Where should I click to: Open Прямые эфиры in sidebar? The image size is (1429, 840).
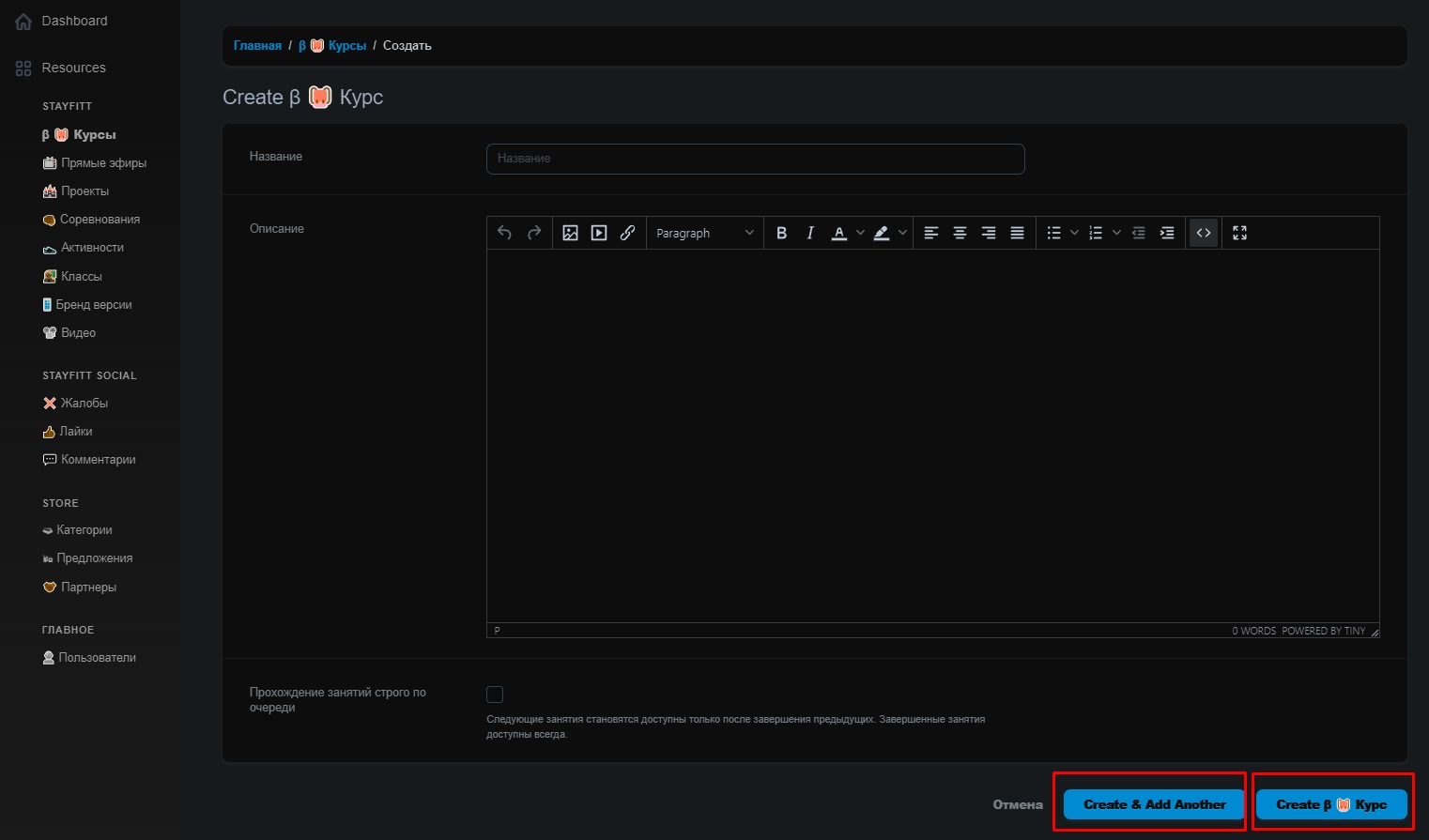103,163
